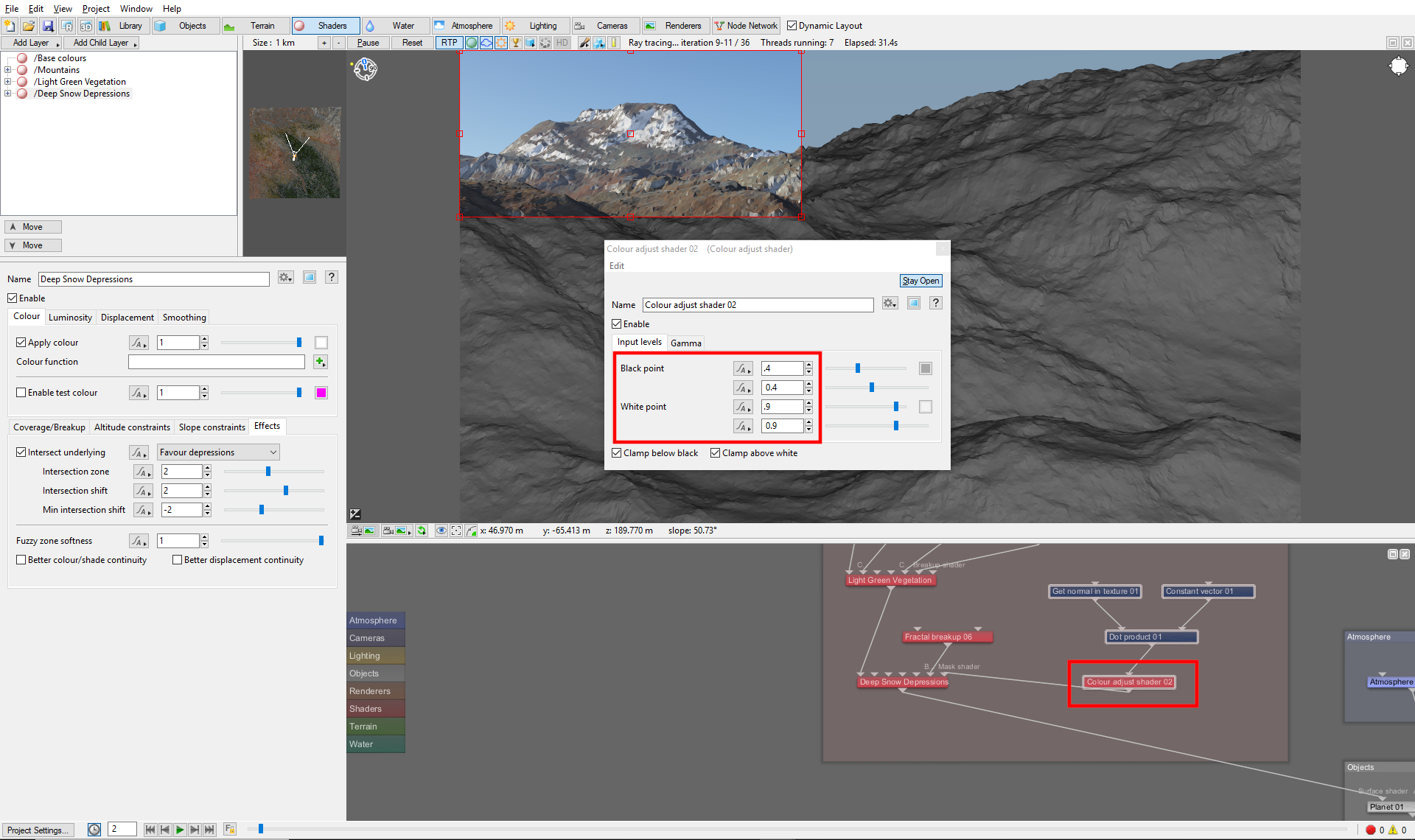Check Better displacement continuity

(178, 560)
